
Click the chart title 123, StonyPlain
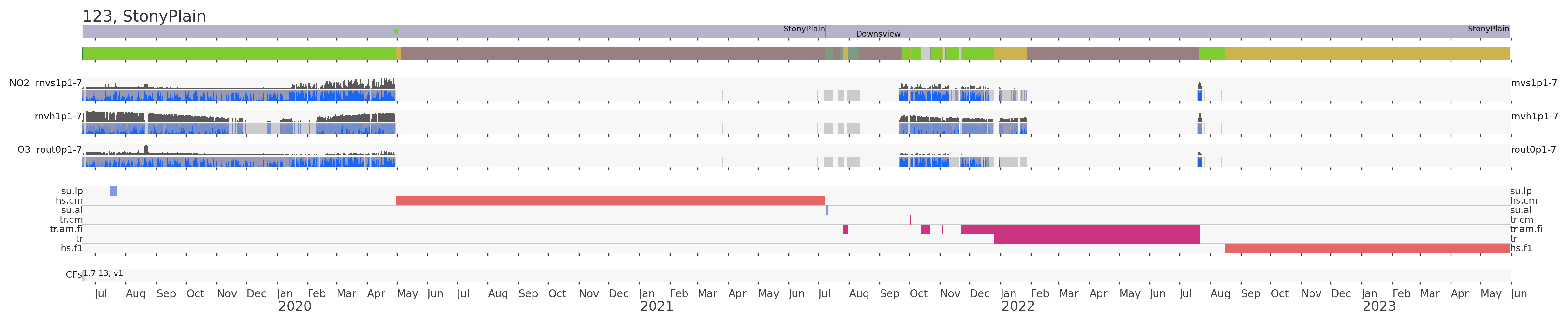pos(144,17)
